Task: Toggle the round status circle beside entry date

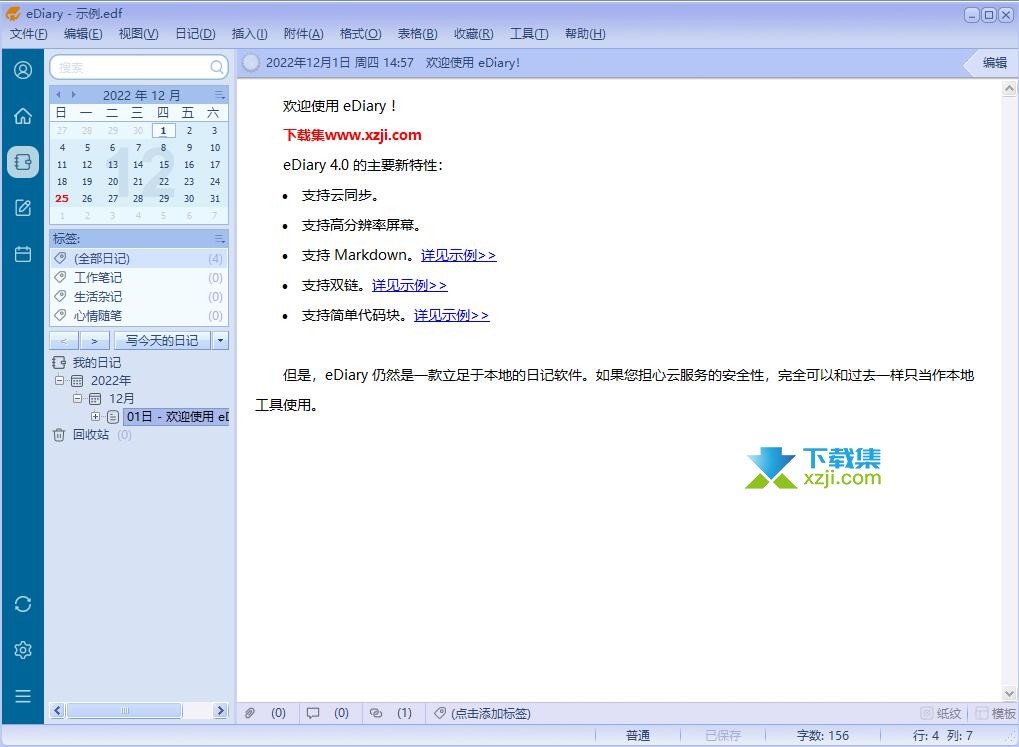Action: pos(251,62)
